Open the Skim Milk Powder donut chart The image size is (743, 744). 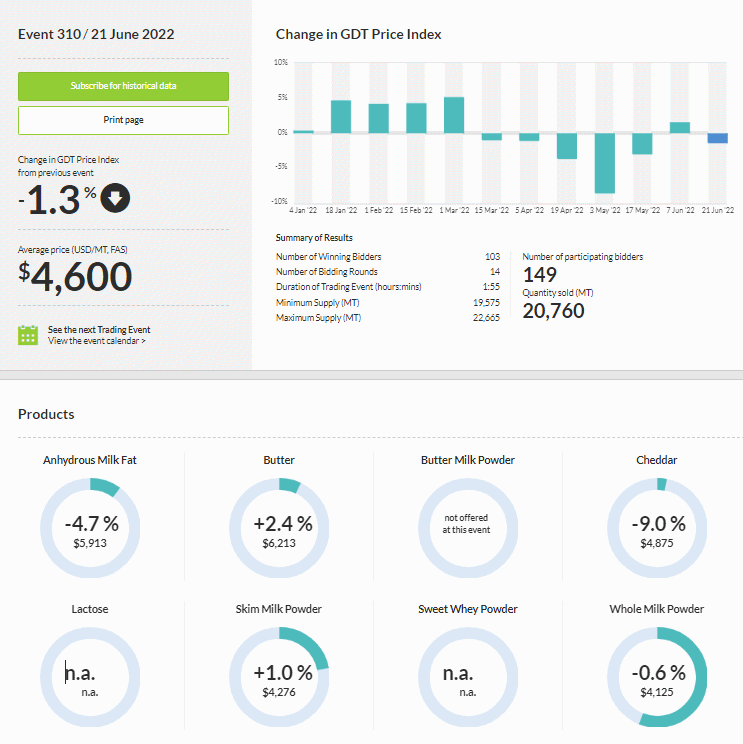tap(279, 677)
